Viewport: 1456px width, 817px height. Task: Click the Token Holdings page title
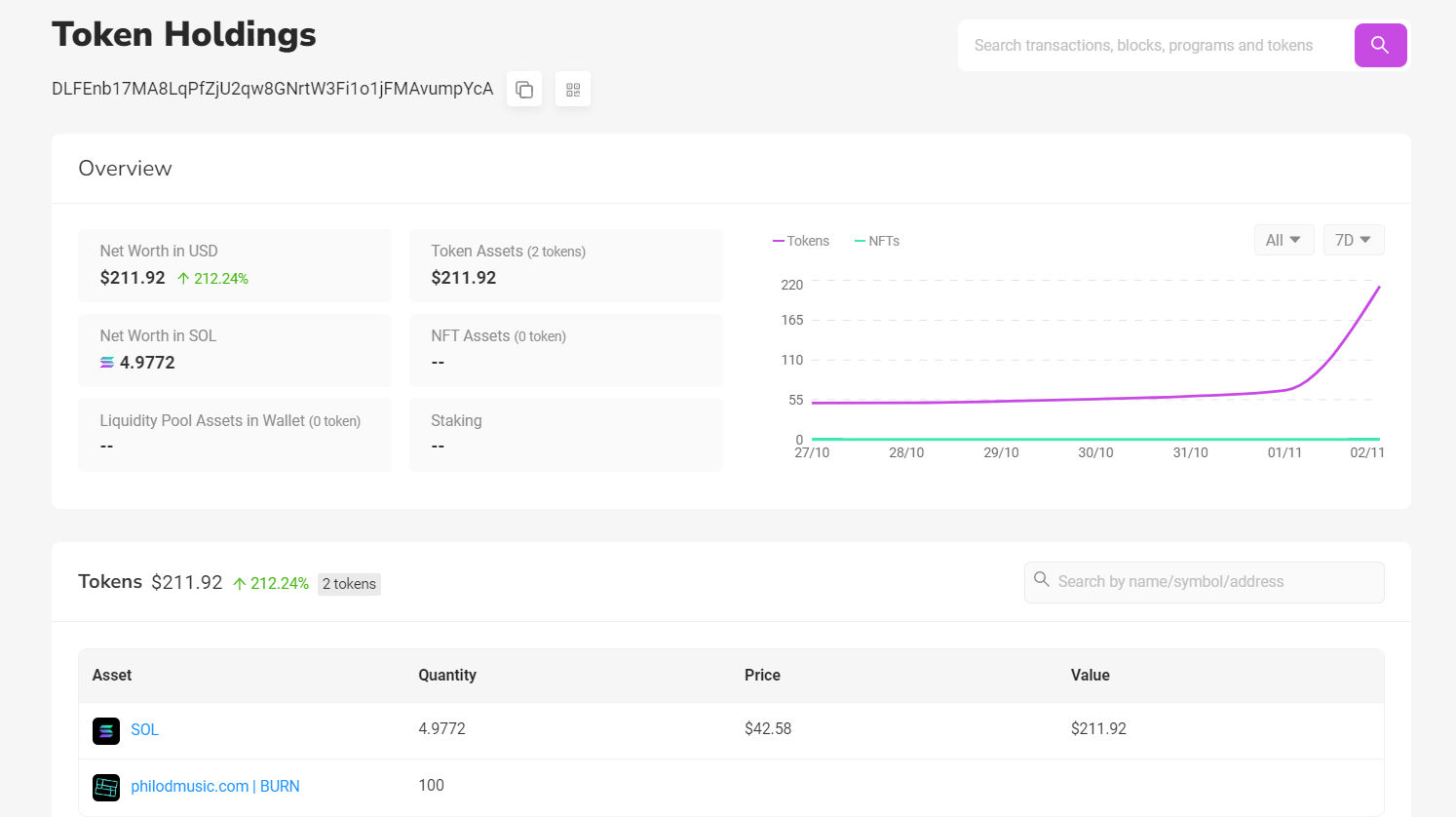click(x=184, y=34)
